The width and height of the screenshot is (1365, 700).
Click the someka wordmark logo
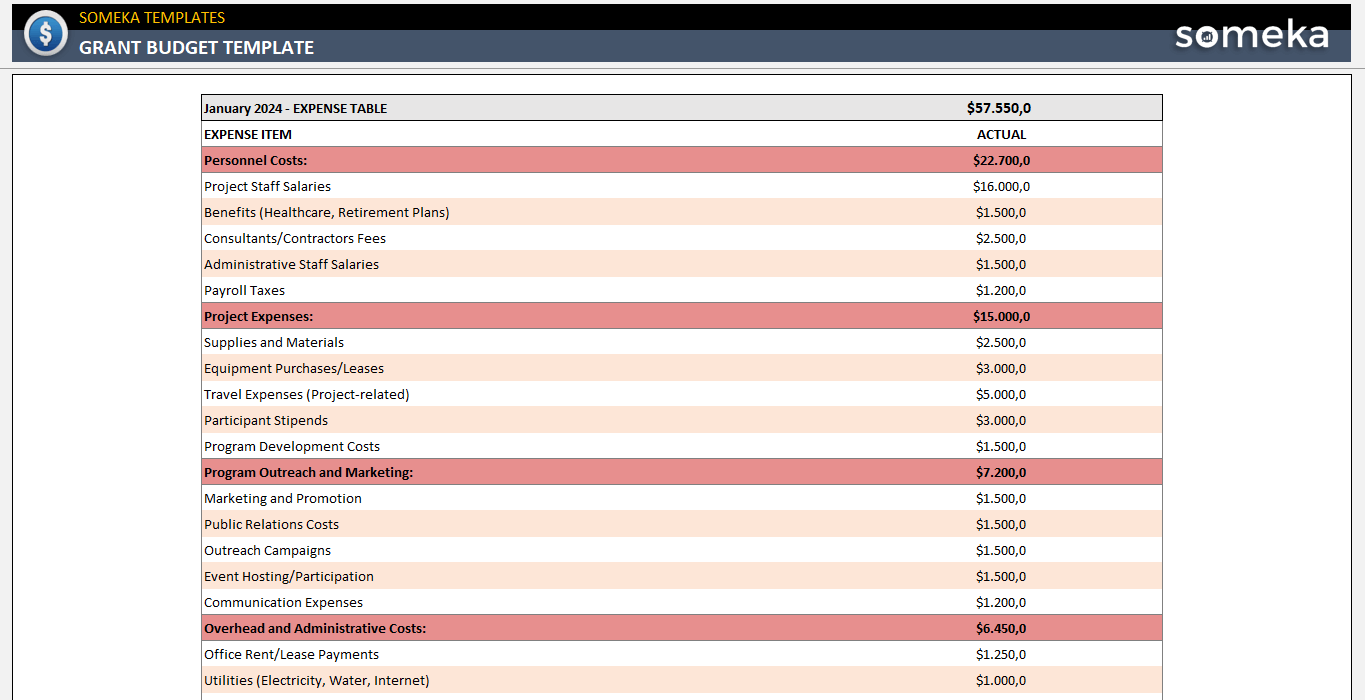pyautogui.click(x=1251, y=36)
